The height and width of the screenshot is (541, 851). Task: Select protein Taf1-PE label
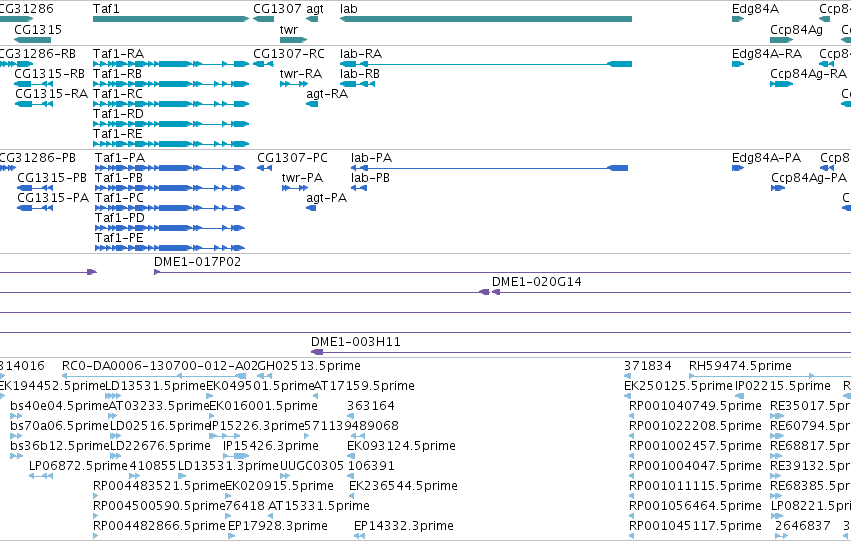tap(119, 238)
